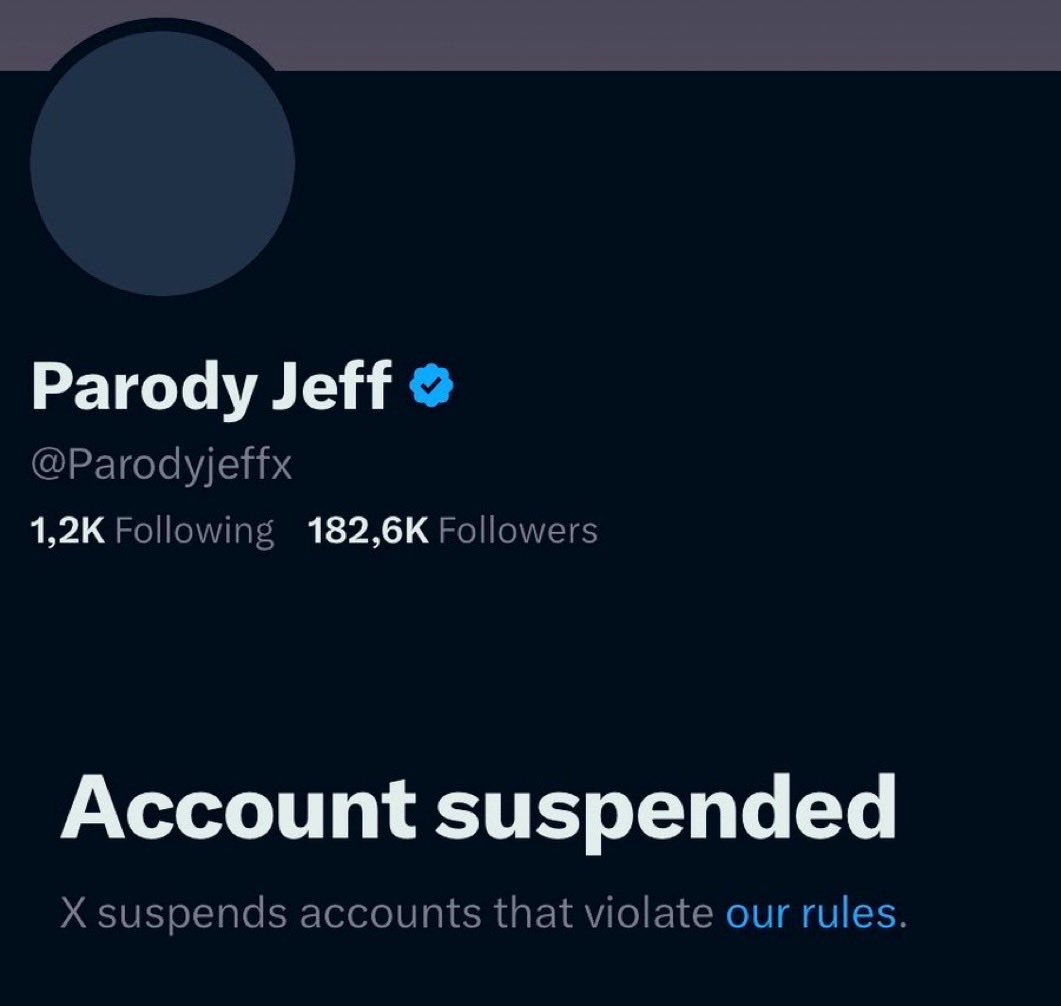
Task: Click the word 'our' in blue link
Action: [757, 915]
